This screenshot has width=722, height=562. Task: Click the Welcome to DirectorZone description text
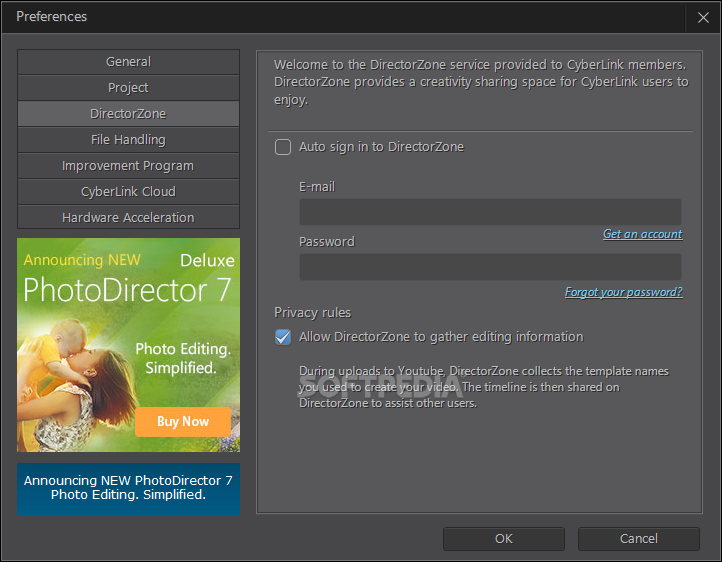(x=481, y=82)
